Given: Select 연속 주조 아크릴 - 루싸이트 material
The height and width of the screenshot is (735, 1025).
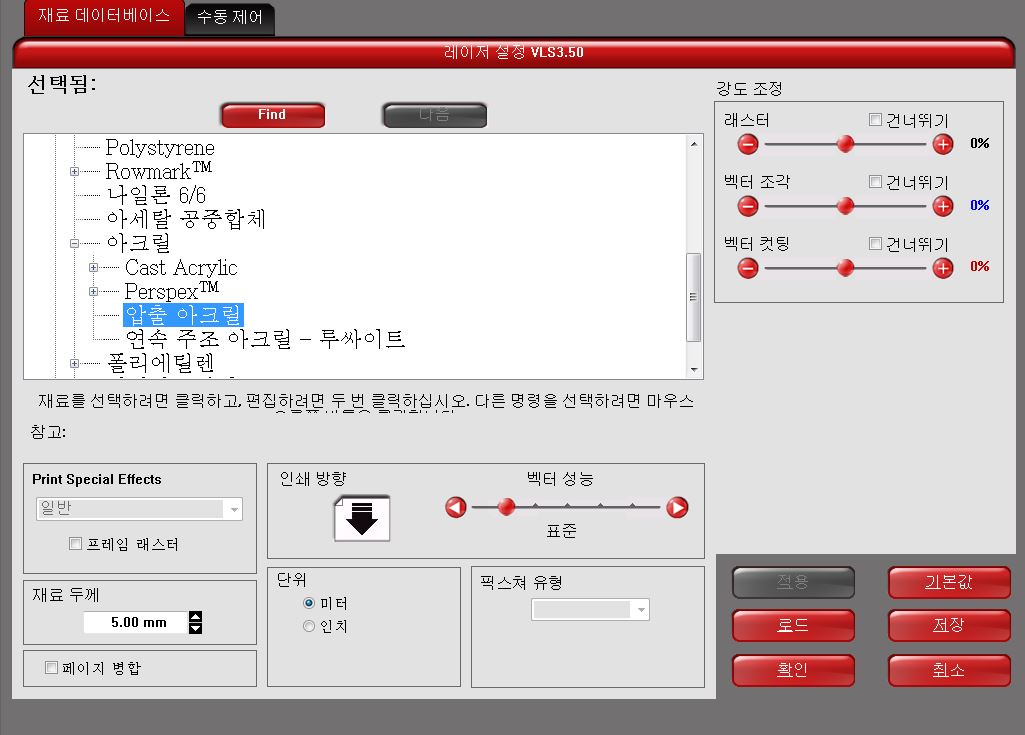Looking at the screenshot, I should point(265,339).
